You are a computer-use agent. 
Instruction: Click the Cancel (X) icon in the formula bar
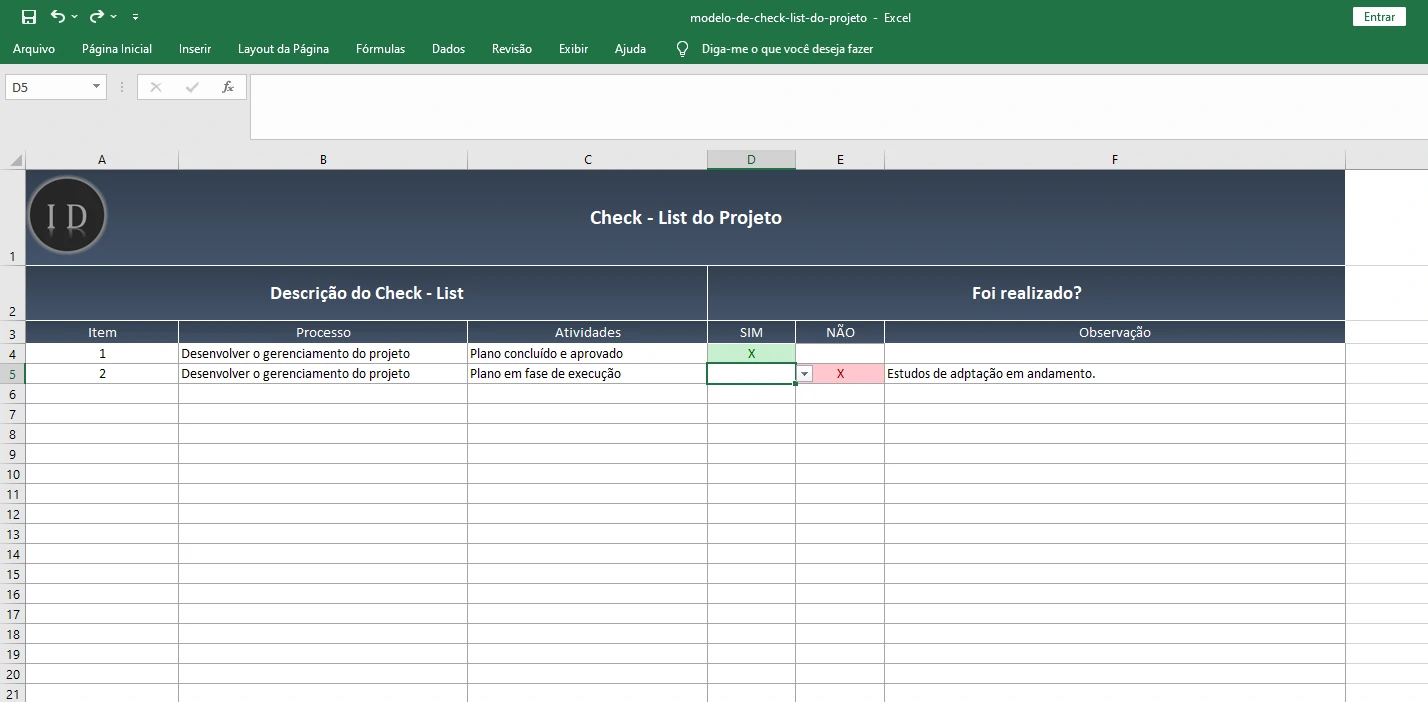coord(155,87)
